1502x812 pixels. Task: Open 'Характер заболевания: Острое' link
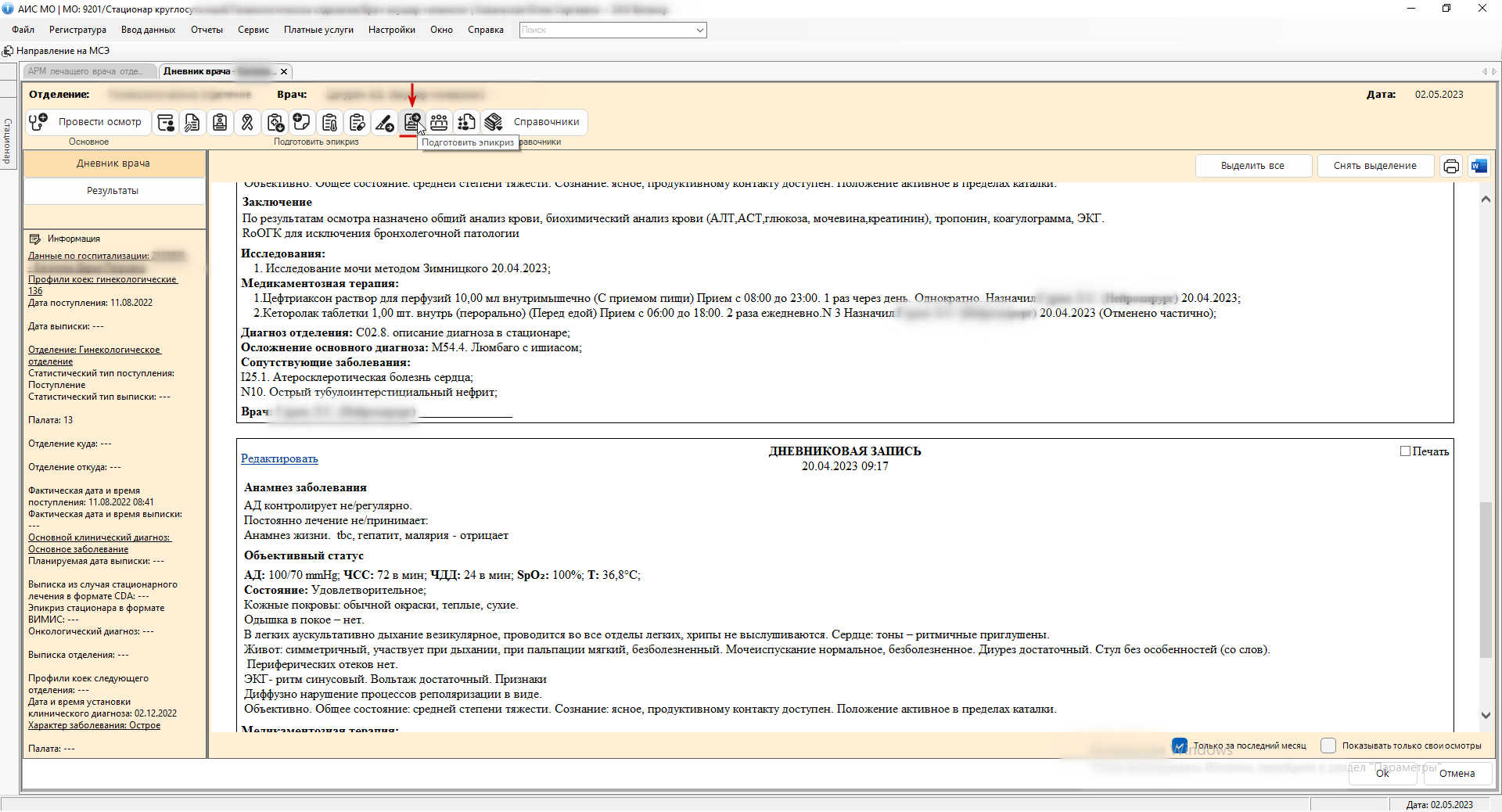[x=94, y=725]
